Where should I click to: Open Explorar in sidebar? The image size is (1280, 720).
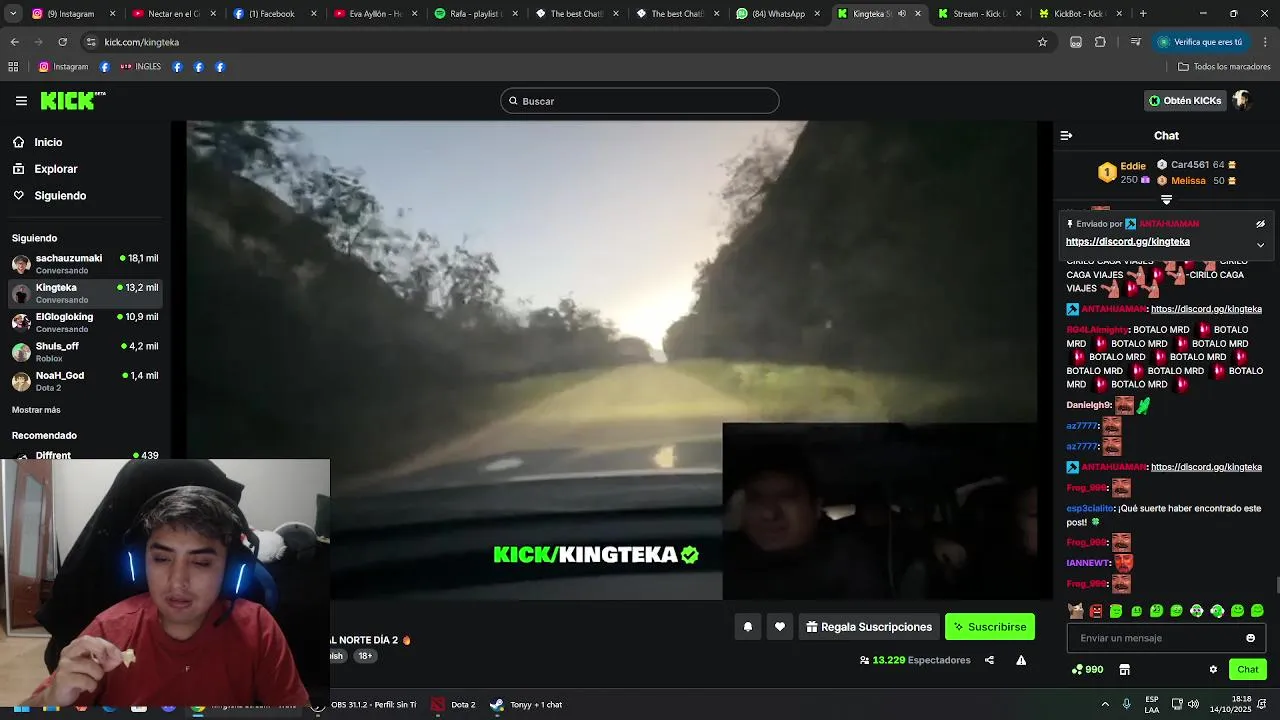(x=56, y=169)
